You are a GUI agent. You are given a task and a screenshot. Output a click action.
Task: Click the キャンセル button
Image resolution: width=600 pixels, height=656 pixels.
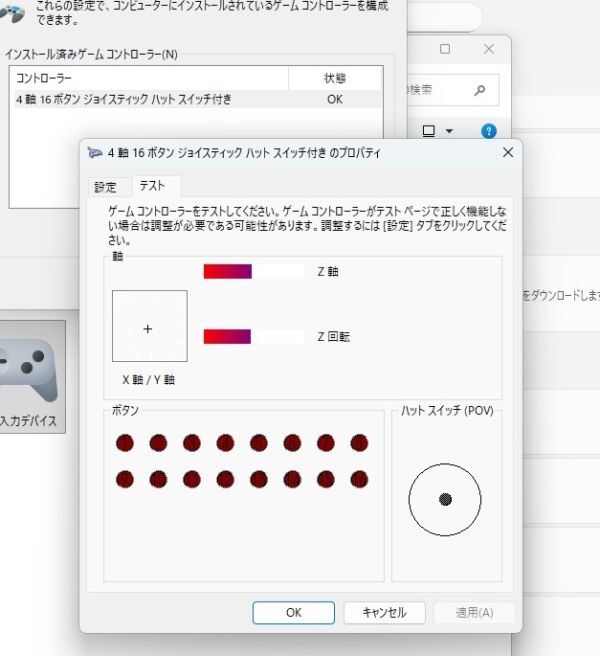coord(384,612)
